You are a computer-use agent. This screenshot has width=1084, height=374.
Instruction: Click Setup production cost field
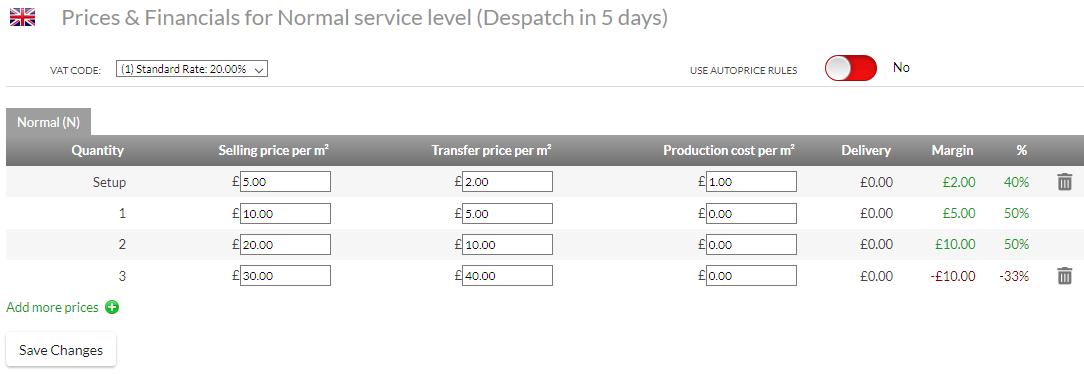751,182
